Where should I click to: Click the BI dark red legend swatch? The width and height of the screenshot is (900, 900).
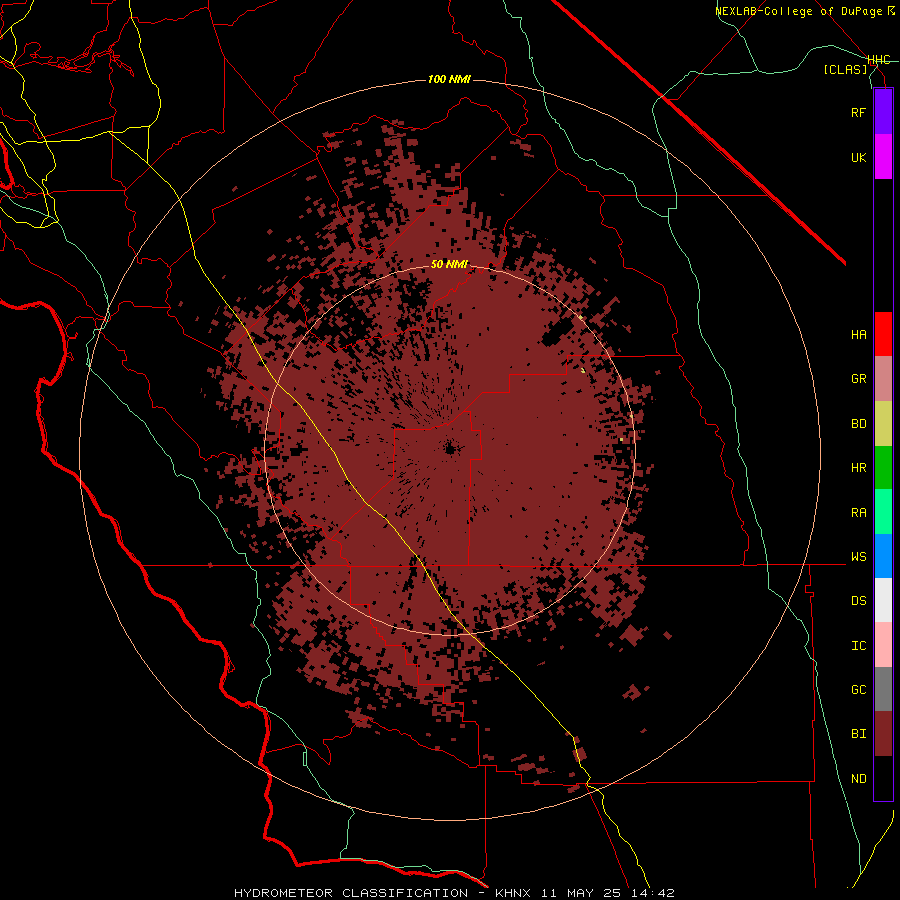pyautogui.click(x=883, y=734)
